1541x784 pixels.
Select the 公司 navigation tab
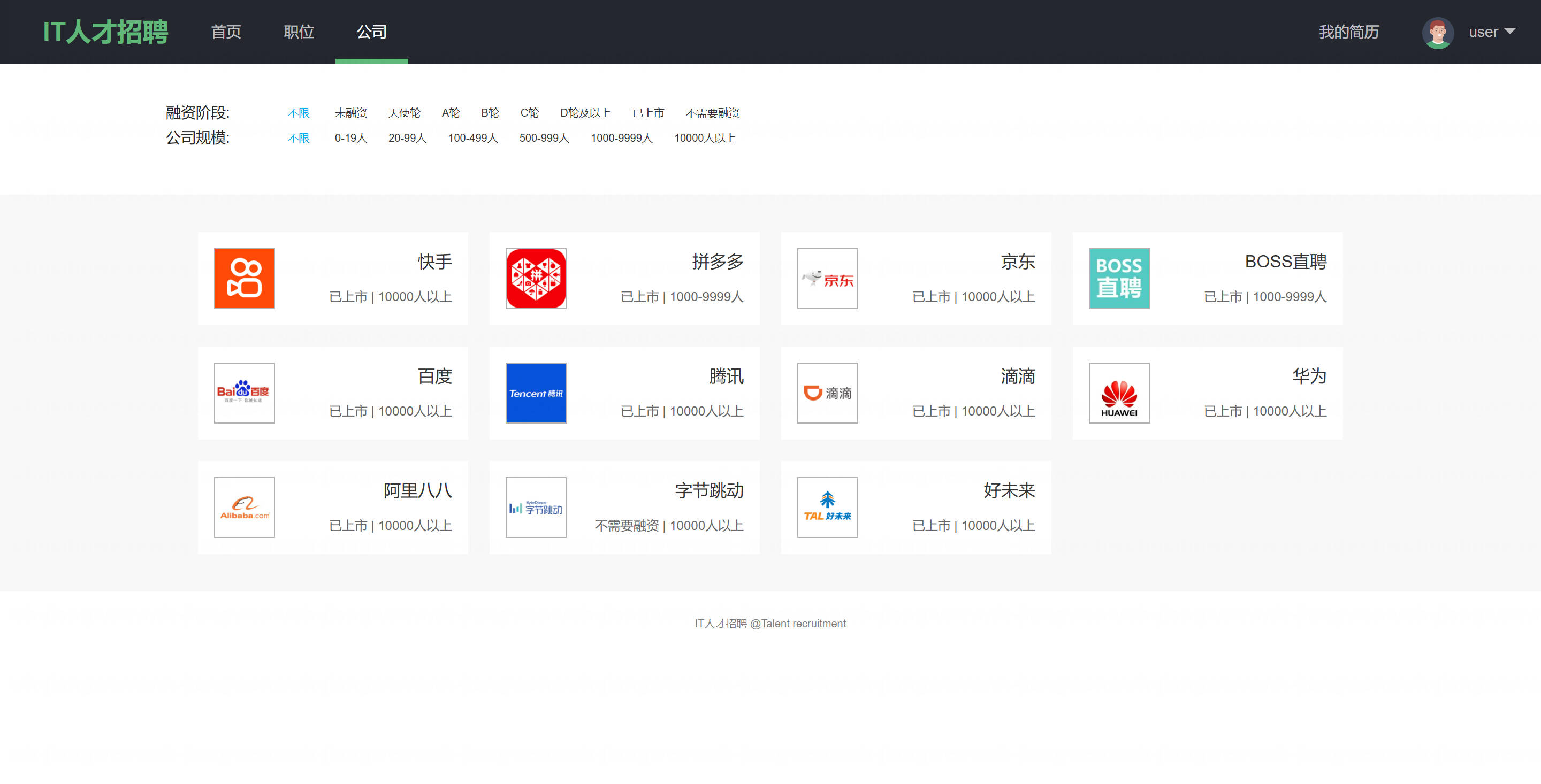(371, 32)
